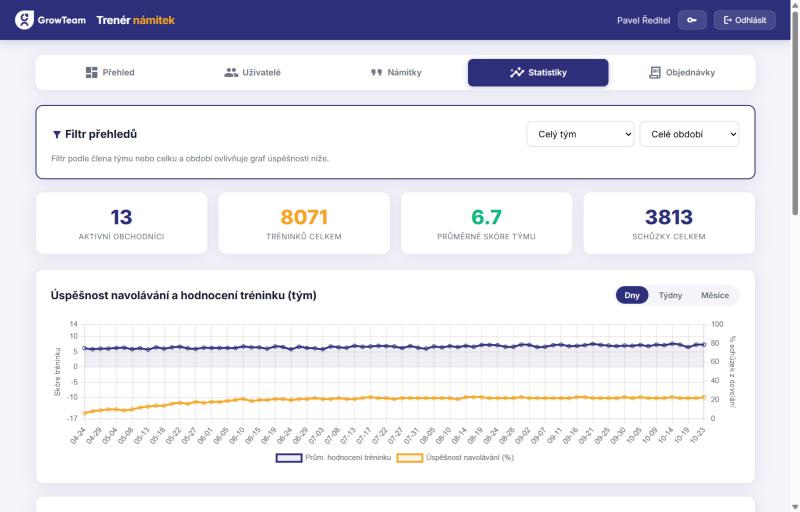Screen dimensions: 800x512
Task: Open the Objednávky tab
Action: 681,72
